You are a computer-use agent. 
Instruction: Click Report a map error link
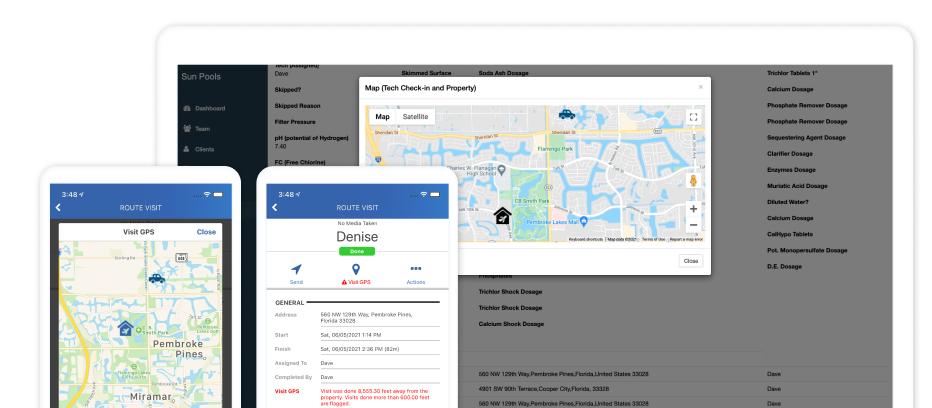[686, 239]
